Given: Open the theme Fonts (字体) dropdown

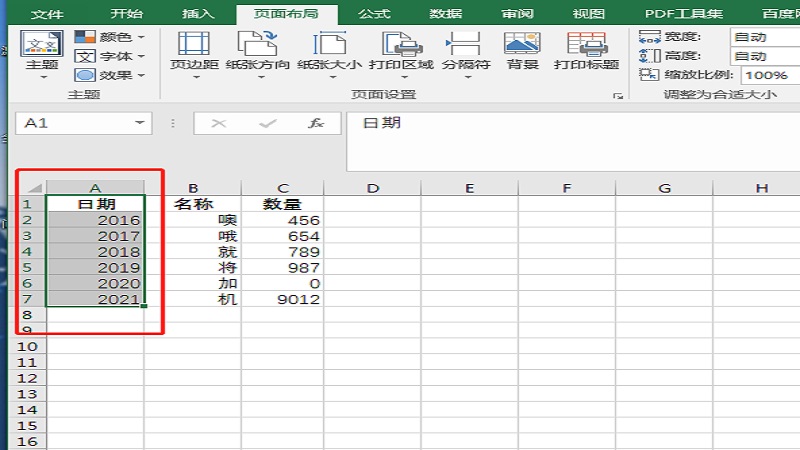Looking at the screenshot, I should tap(110, 56).
